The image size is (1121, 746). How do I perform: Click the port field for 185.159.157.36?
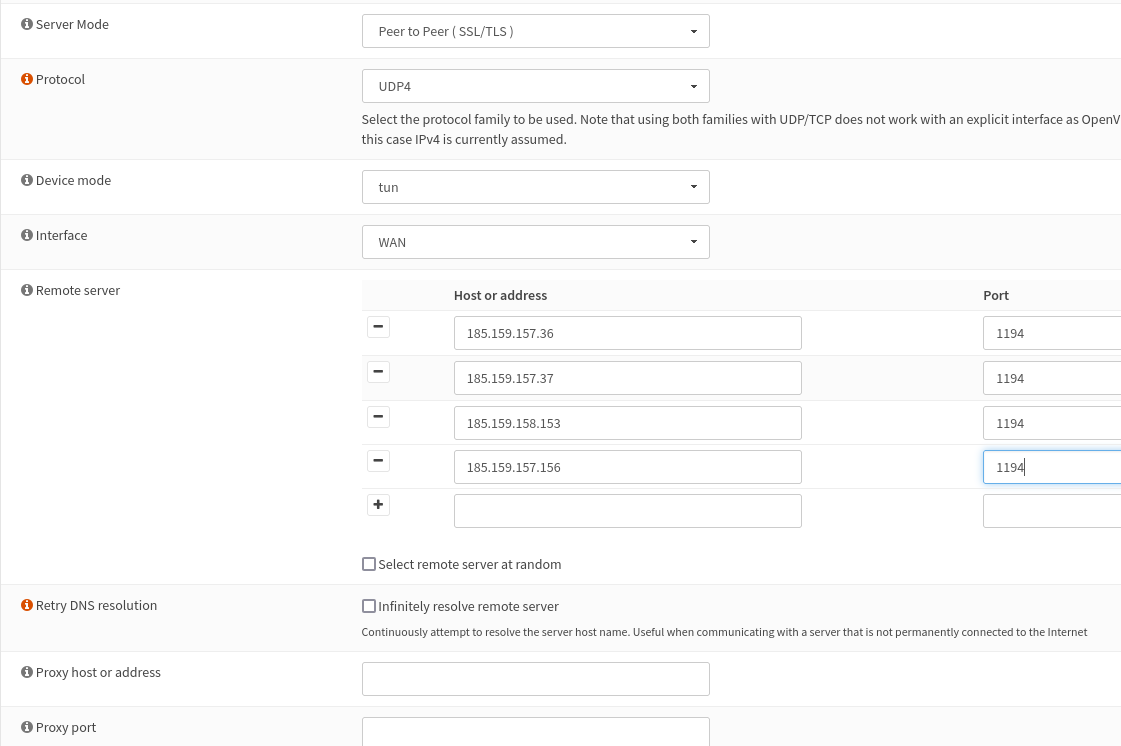(x=1052, y=333)
